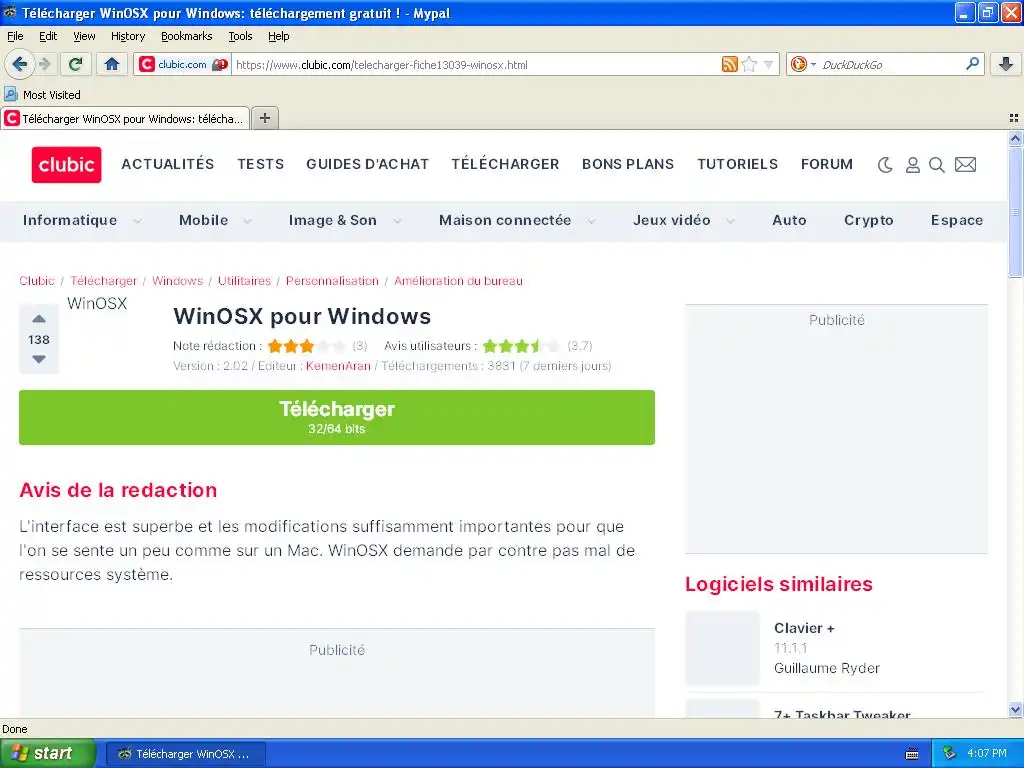Open Clubic site search icon
Viewport: 1024px width, 768px height.
936,165
